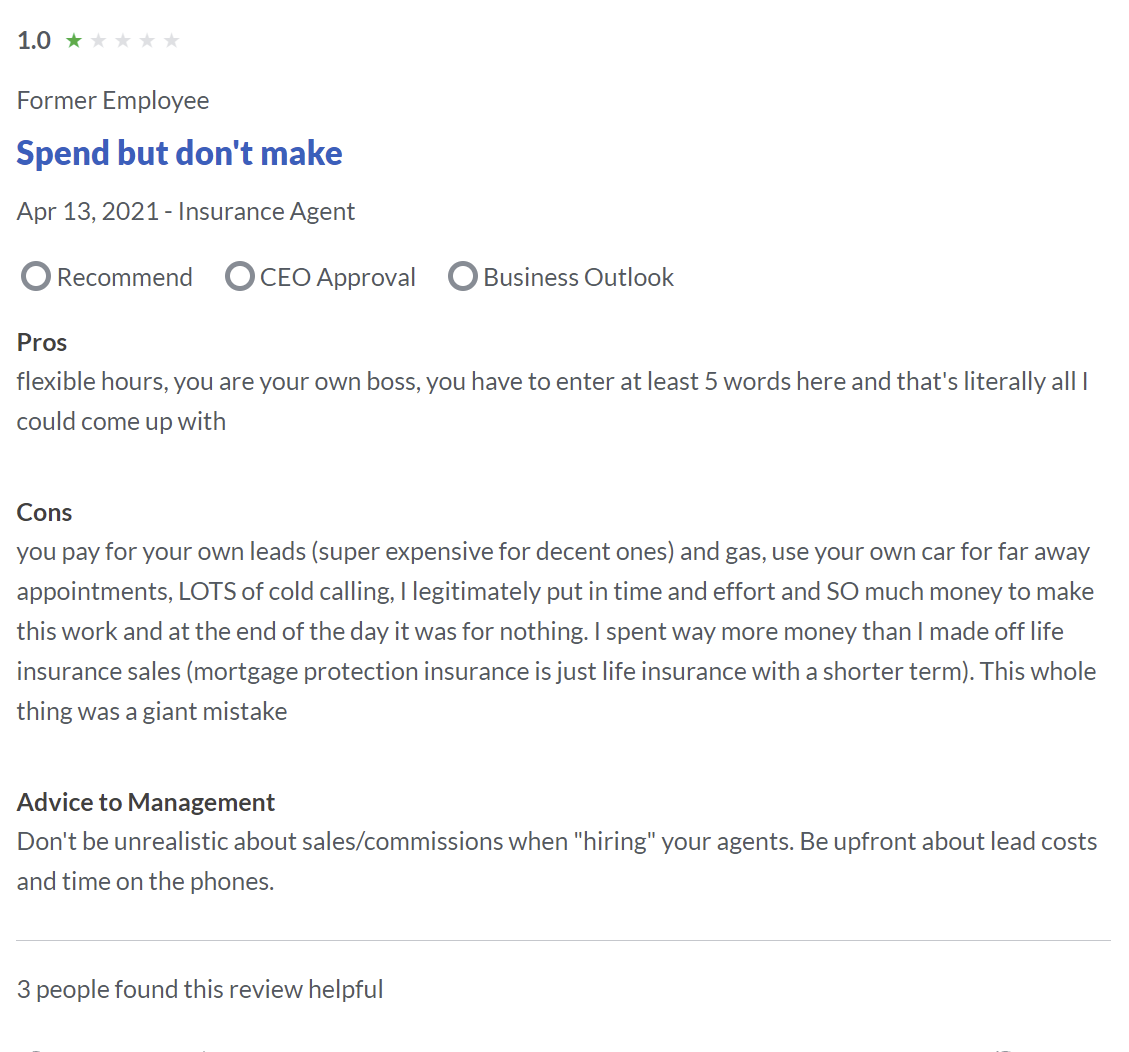The height and width of the screenshot is (1052, 1129).
Task: Click the CEO Approval circle indicator
Action: (x=240, y=277)
